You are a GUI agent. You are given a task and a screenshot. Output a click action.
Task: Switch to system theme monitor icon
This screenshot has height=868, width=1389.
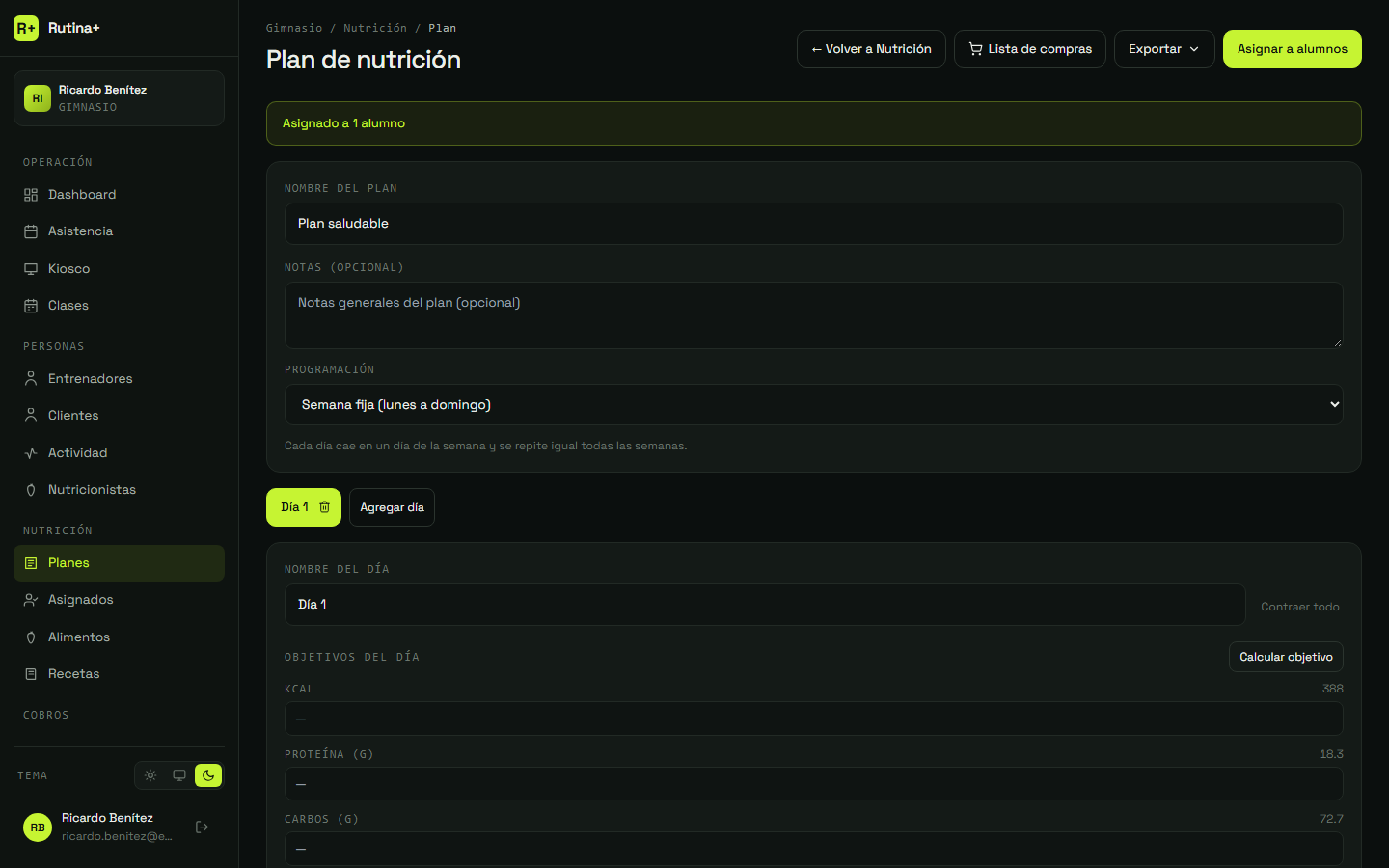[179, 775]
